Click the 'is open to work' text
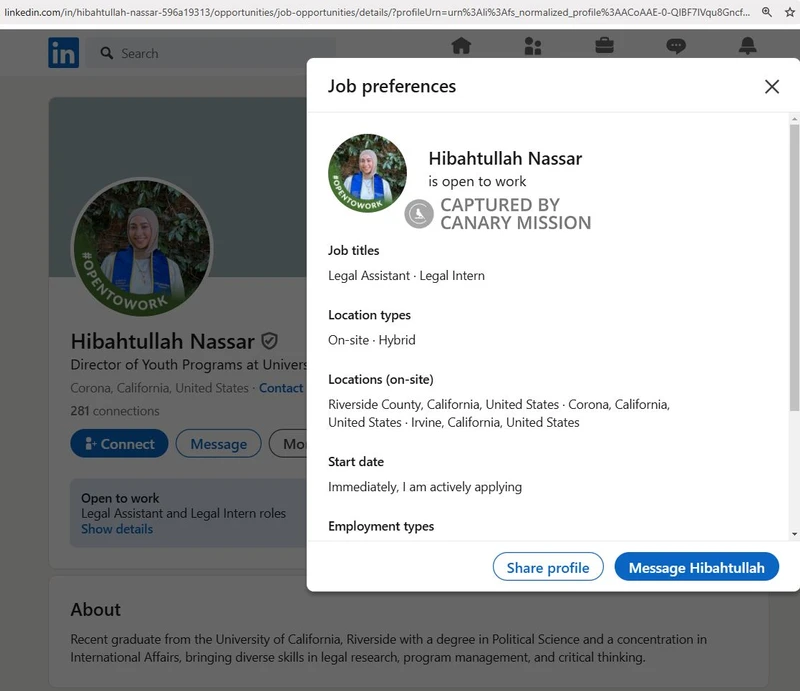Viewport: 800px width, 691px height. coord(477,181)
